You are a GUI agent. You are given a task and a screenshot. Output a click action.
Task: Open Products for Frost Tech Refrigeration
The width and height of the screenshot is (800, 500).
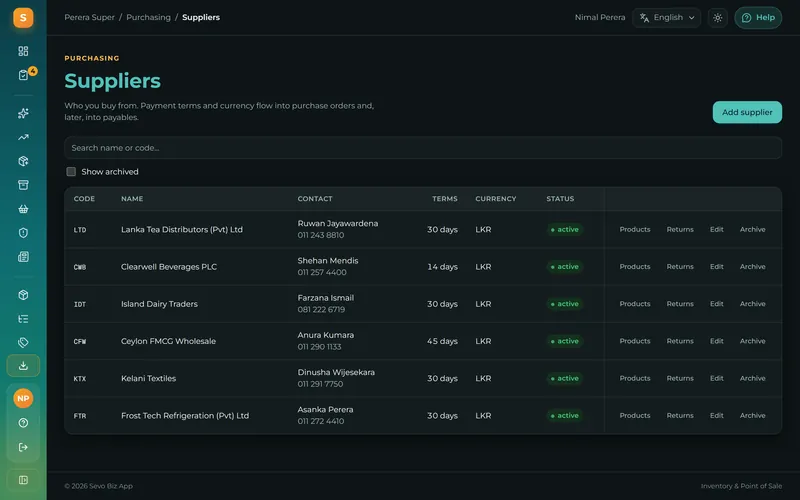635,416
